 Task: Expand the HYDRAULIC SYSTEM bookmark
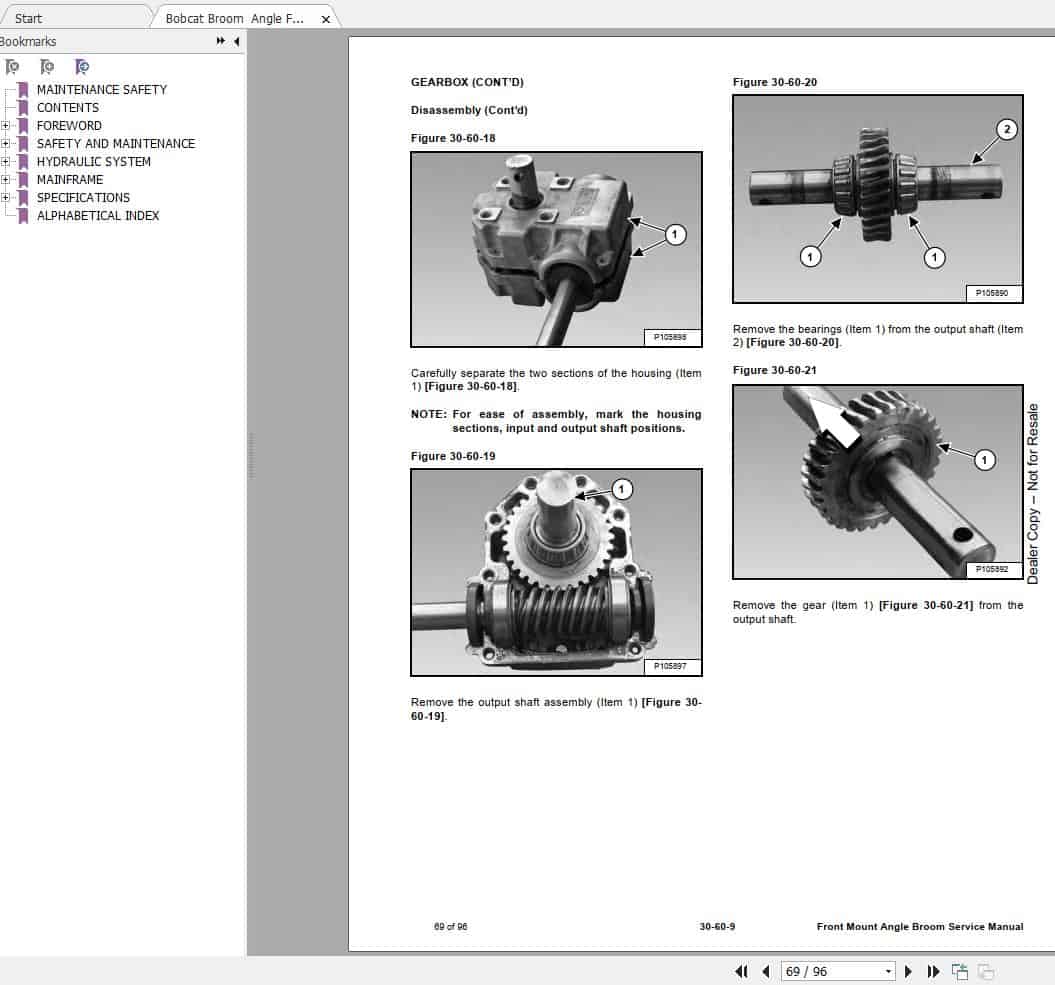[8, 161]
